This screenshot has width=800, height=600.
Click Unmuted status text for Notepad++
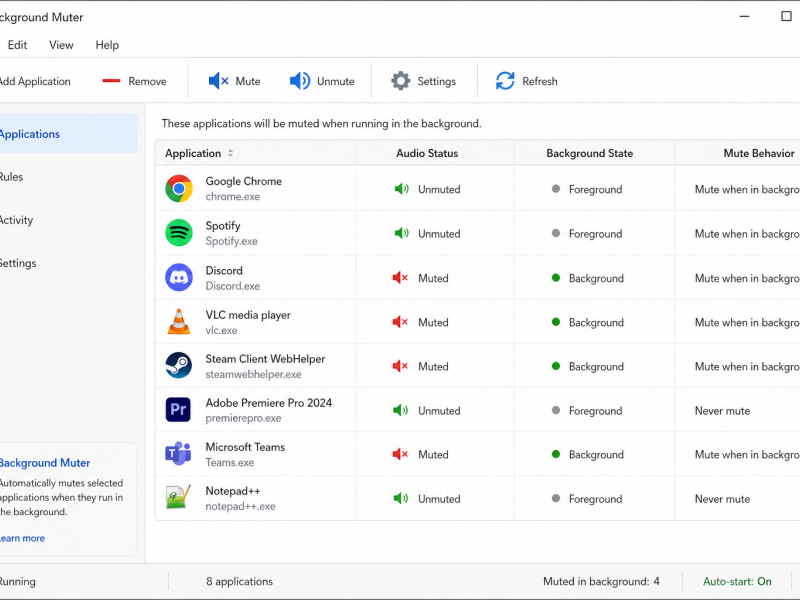pos(439,499)
